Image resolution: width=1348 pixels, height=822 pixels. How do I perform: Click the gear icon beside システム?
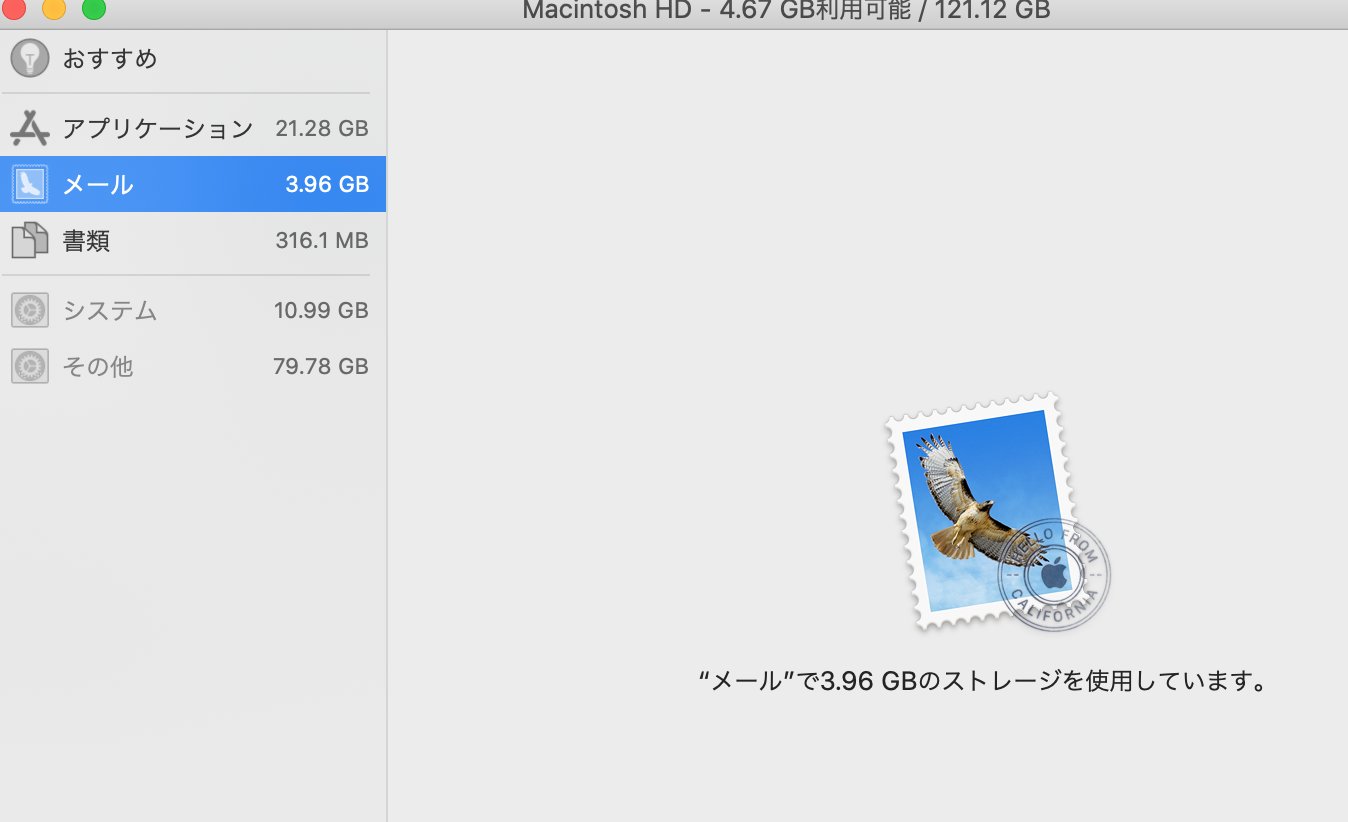(30, 310)
